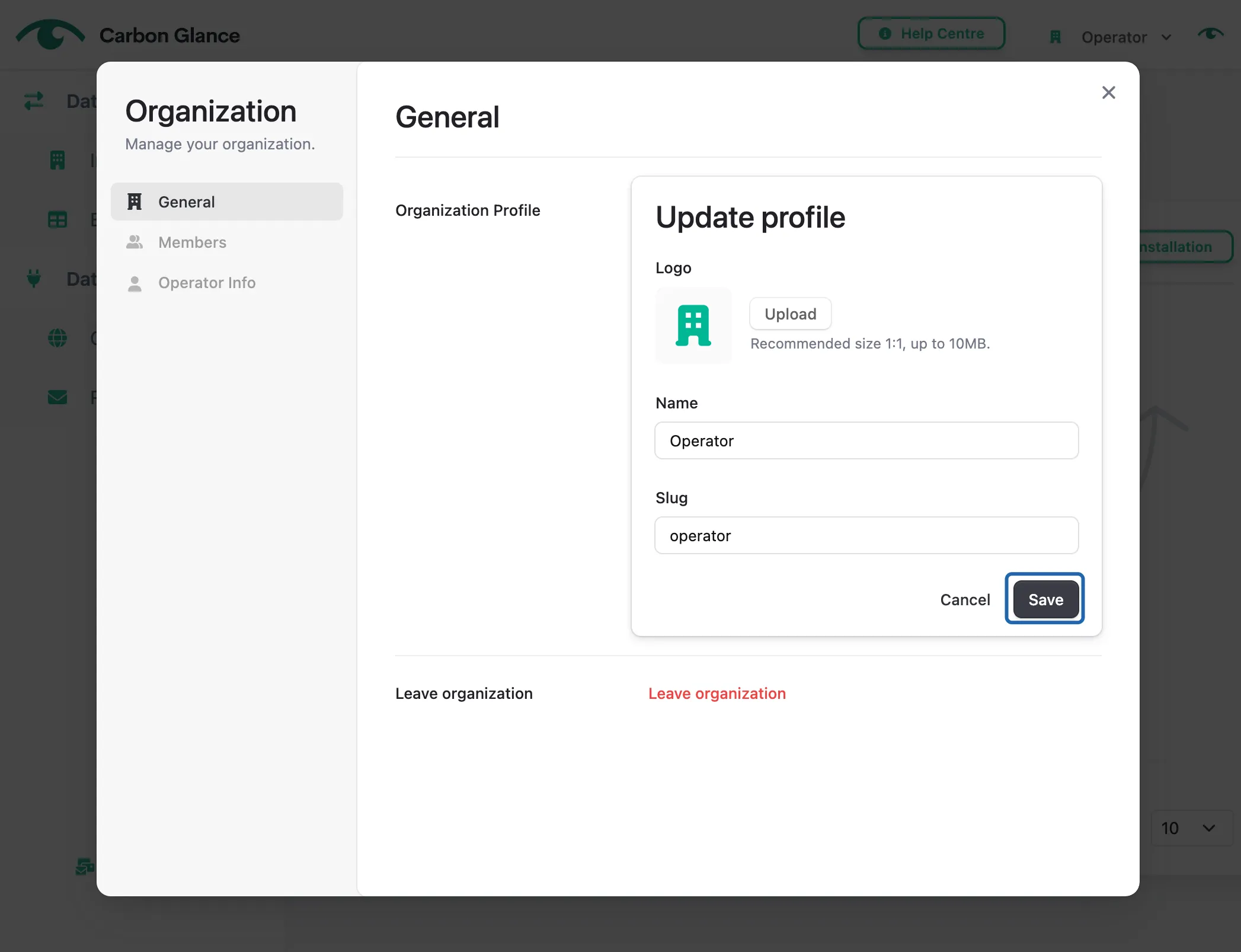Click the red Leave organization link
Viewport: 1241px width, 952px height.
click(717, 694)
